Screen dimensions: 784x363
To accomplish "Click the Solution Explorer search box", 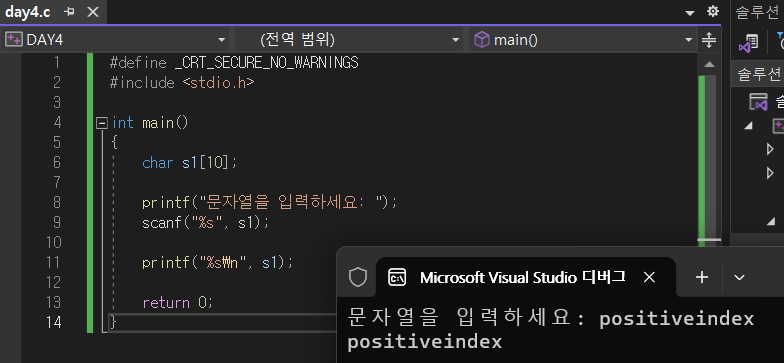I will coord(759,74).
